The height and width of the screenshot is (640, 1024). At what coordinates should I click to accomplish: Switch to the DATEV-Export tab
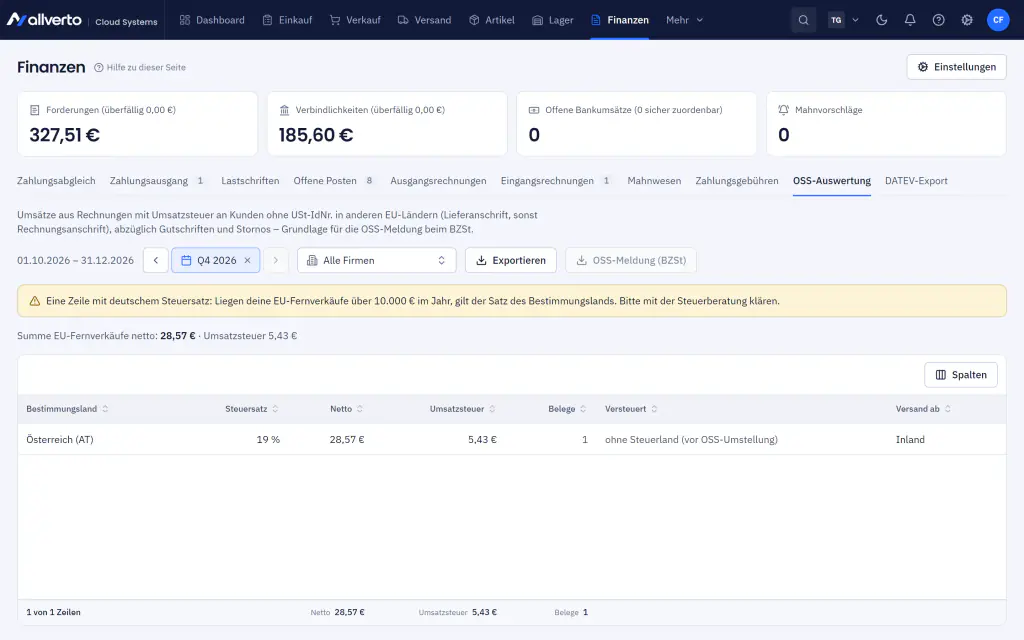pyautogui.click(x=916, y=181)
